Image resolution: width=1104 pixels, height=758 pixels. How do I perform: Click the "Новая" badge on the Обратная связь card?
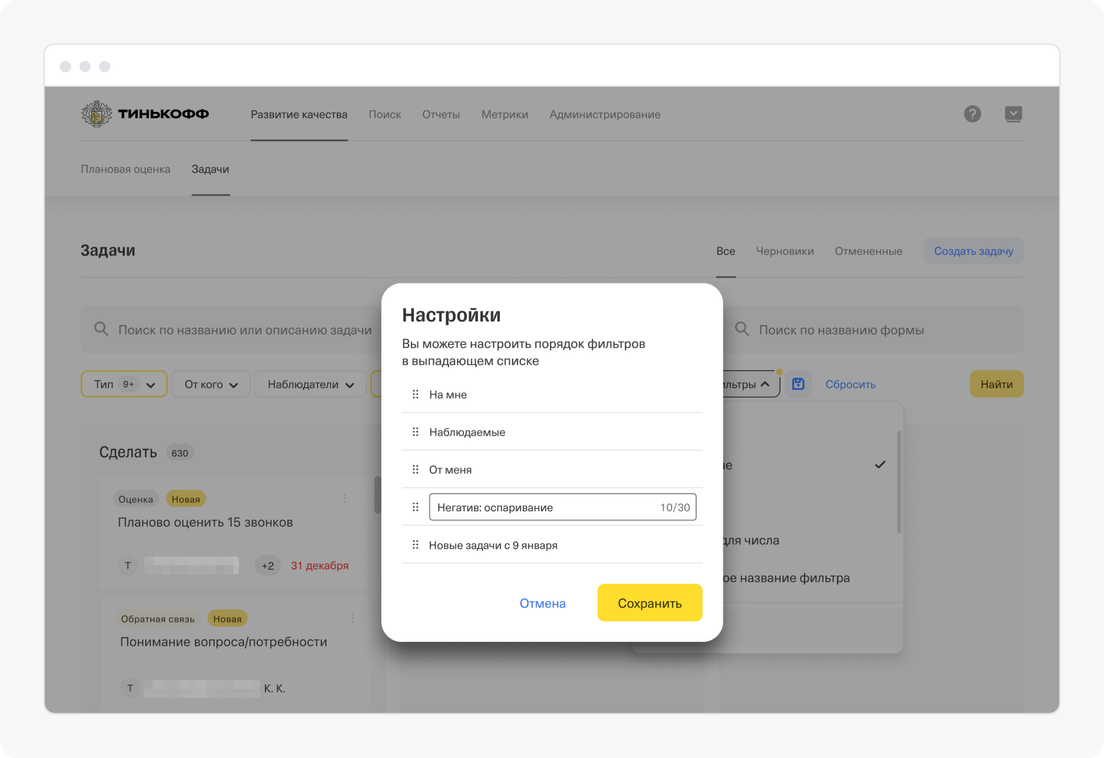227,619
